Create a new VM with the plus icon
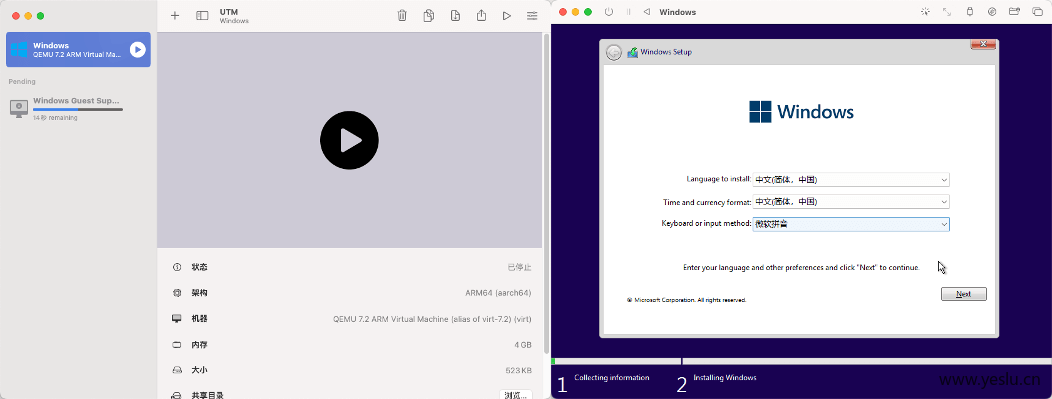This screenshot has width=1052, height=399. (175, 15)
